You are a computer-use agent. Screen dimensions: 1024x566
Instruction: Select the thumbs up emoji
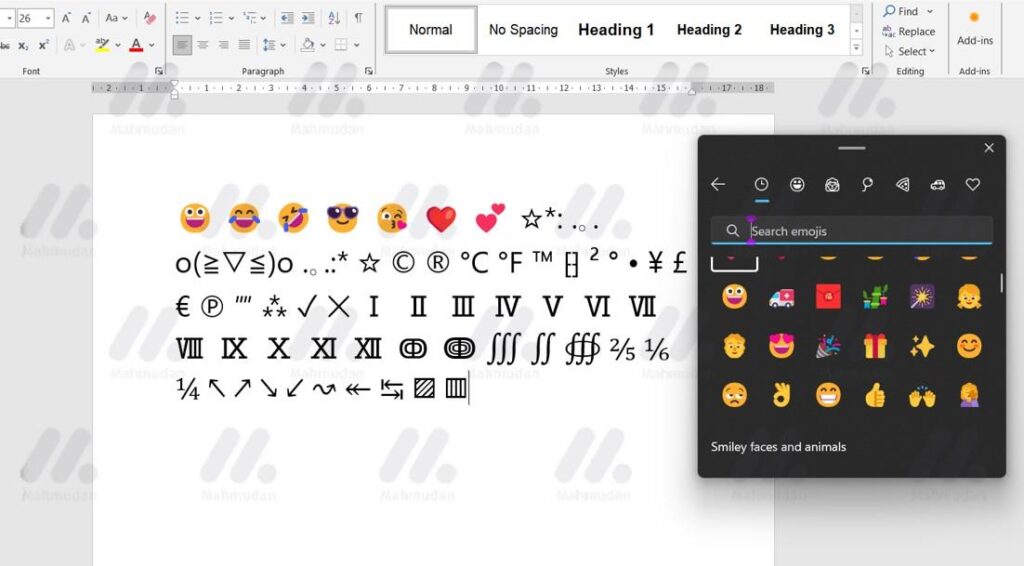(x=875, y=395)
